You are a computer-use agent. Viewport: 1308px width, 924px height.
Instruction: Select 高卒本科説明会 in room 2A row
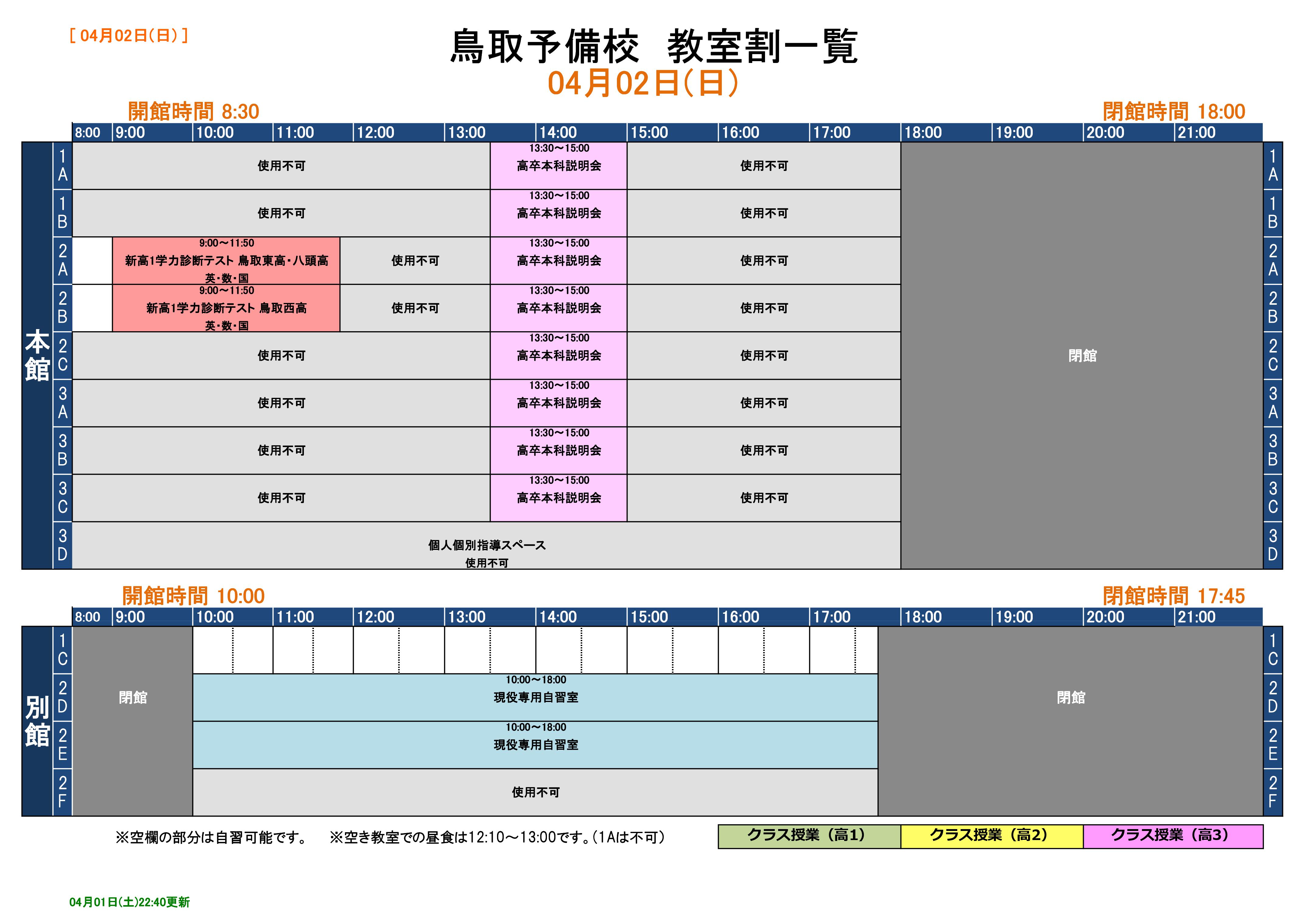559,261
